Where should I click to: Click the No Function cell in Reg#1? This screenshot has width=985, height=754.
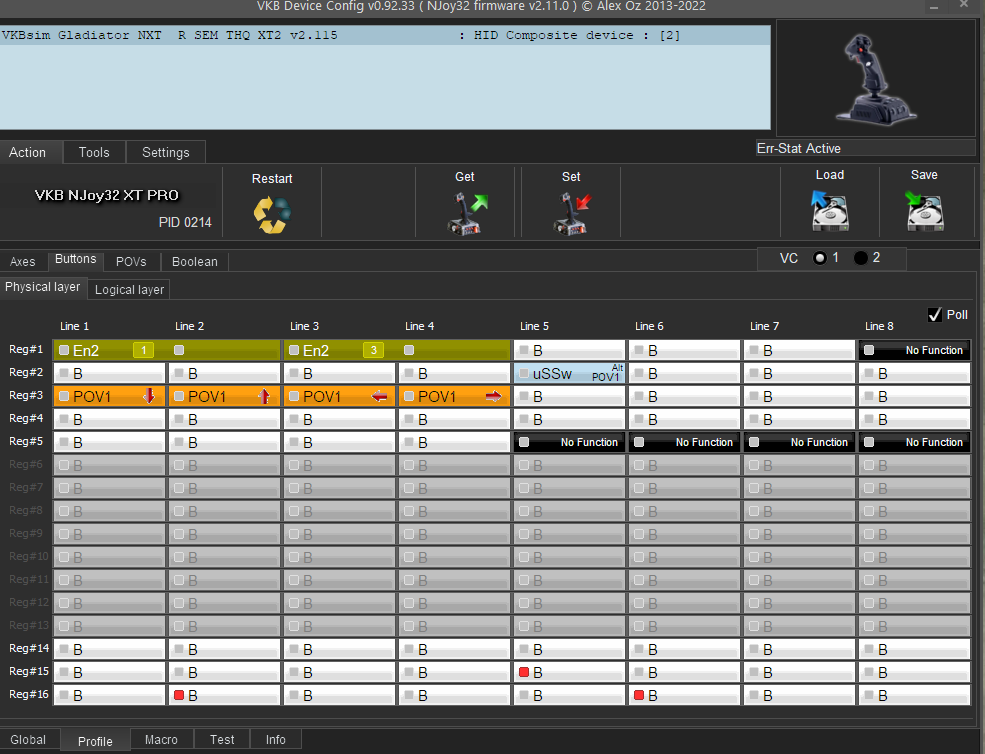(x=914, y=350)
